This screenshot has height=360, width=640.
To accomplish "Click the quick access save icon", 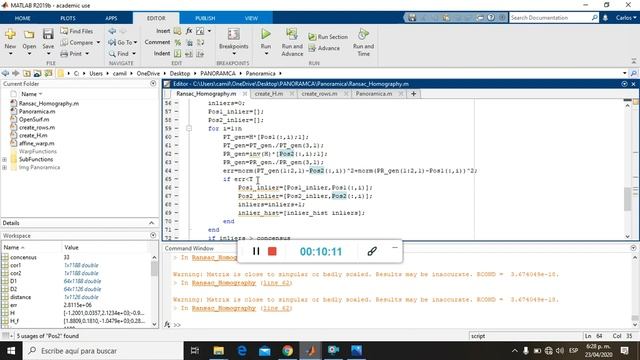I will coord(412,18).
